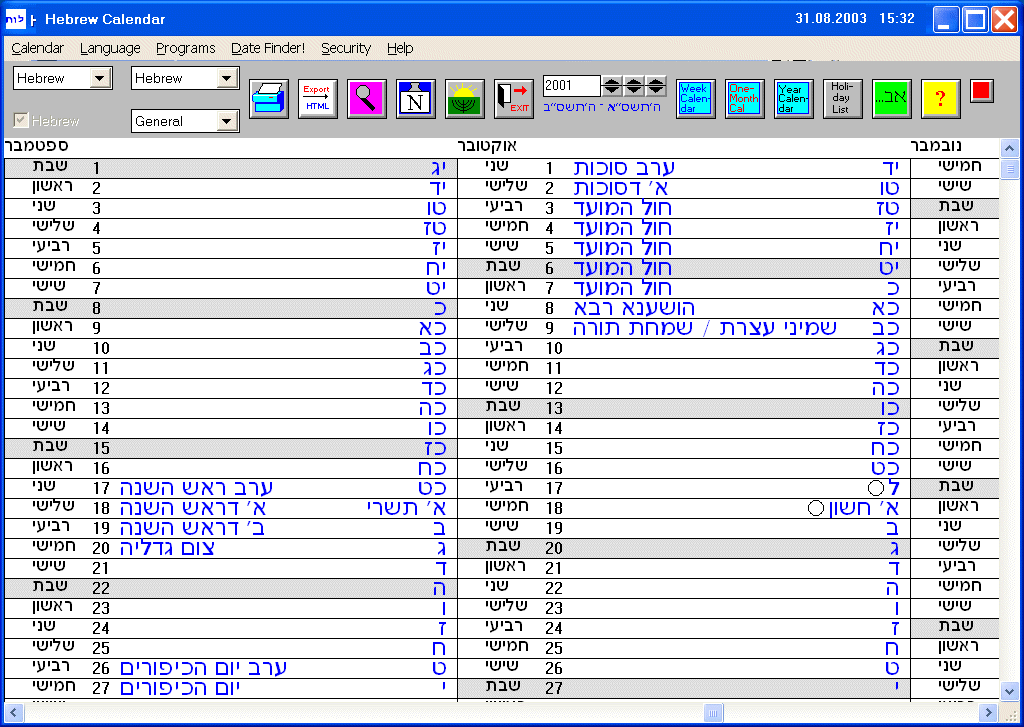
Task: Click the horizontal scrollbar thumb
Action: click(x=713, y=713)
